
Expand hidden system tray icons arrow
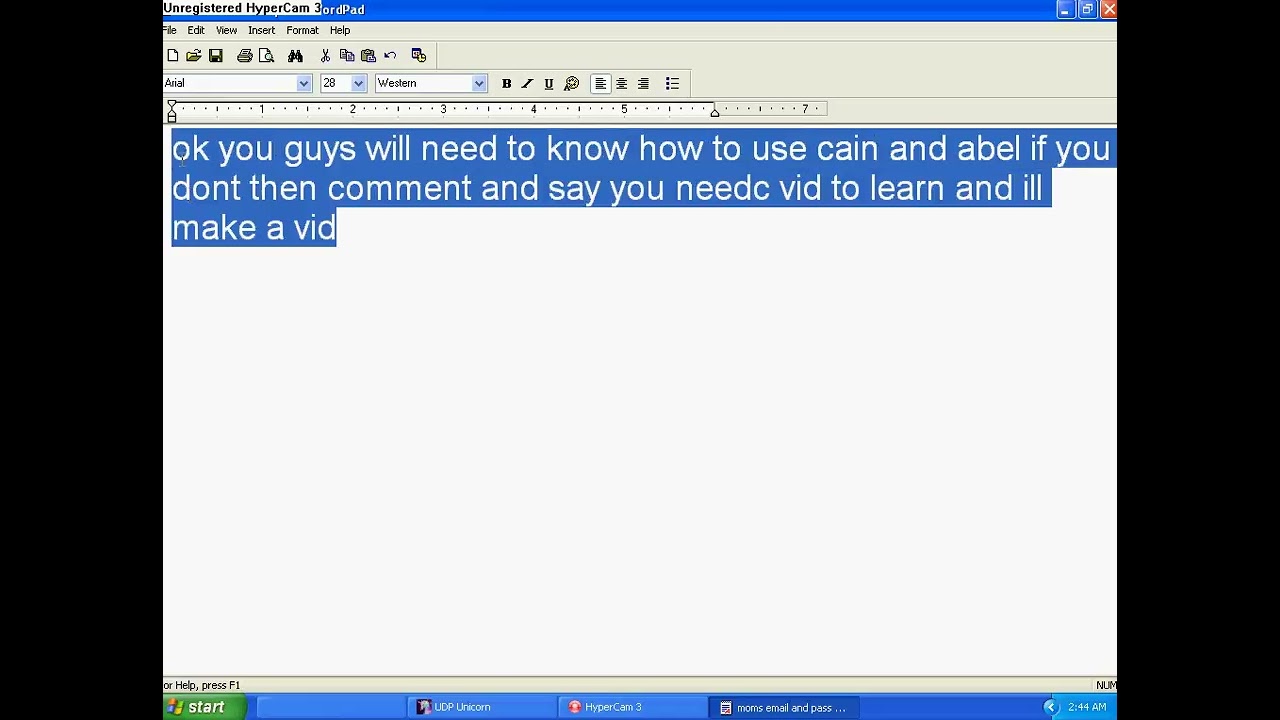(x=1050, y=707)
